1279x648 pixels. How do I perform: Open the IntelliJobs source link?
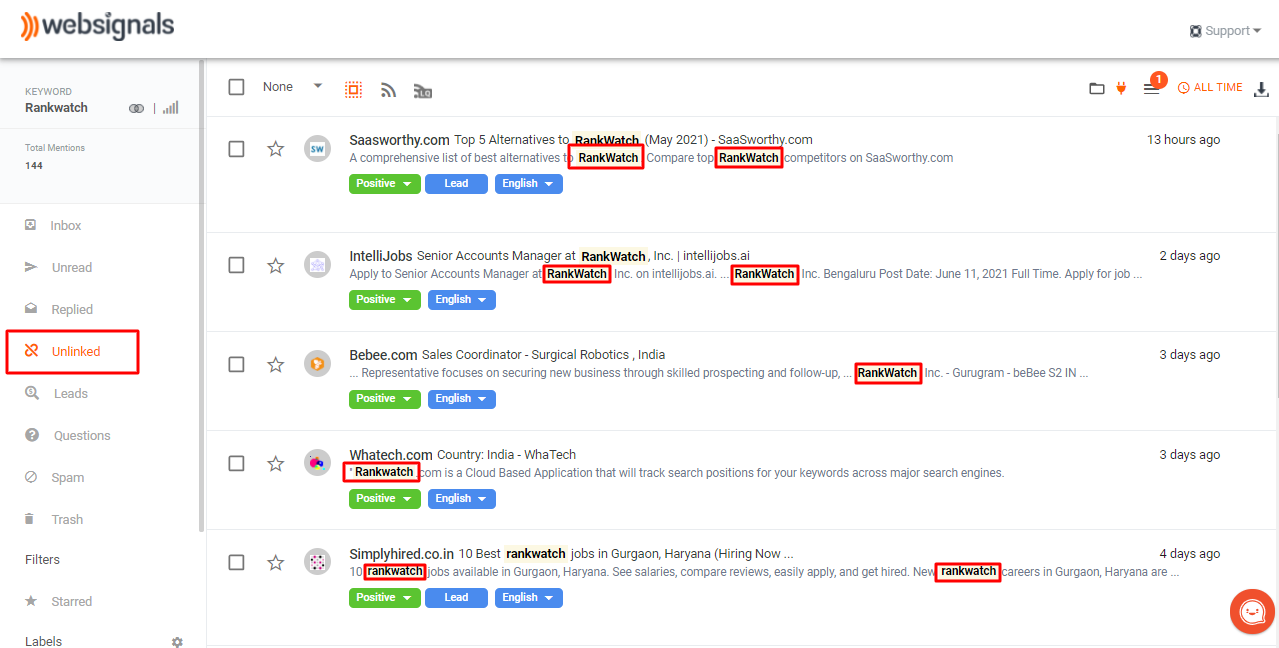tap(381, 256)
